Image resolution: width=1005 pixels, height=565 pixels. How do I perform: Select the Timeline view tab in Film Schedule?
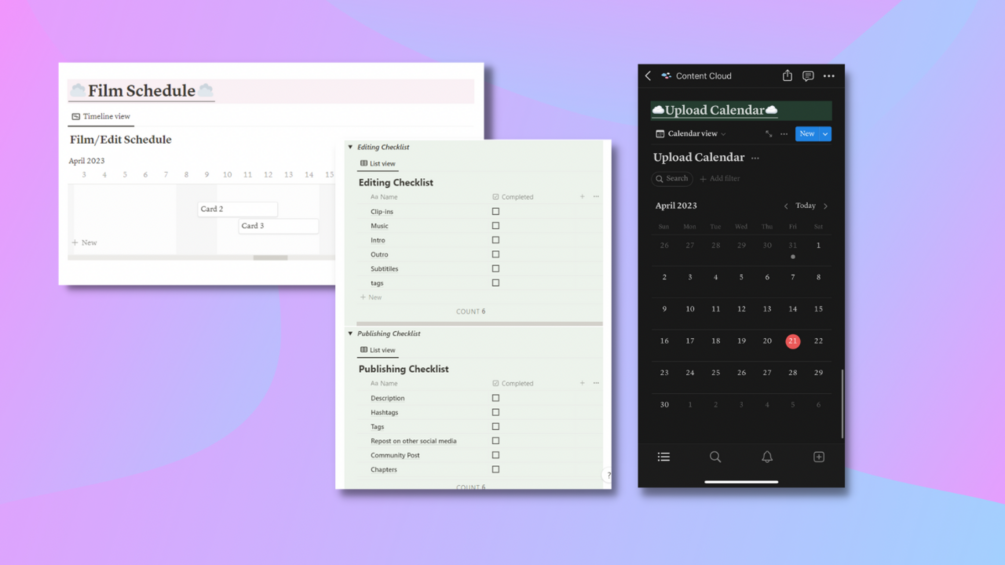coord(101,117)
